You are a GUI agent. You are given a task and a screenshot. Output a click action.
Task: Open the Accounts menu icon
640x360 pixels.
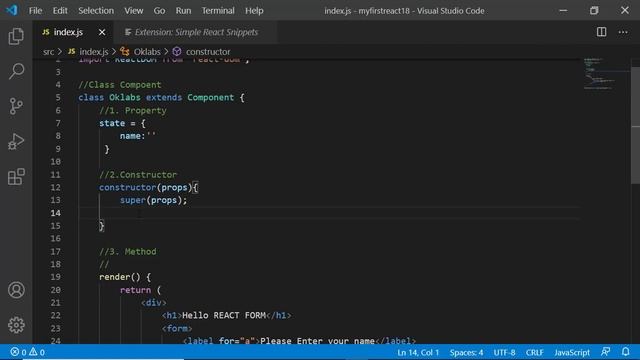(x=16, y=290)
